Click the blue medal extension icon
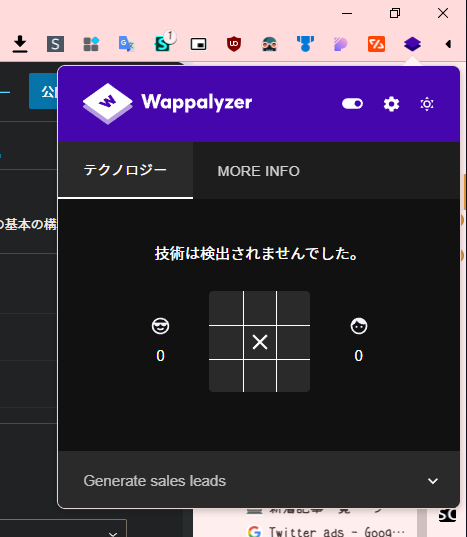The height and width of the screenshot is (537, 467). click(x=305, y=44)
